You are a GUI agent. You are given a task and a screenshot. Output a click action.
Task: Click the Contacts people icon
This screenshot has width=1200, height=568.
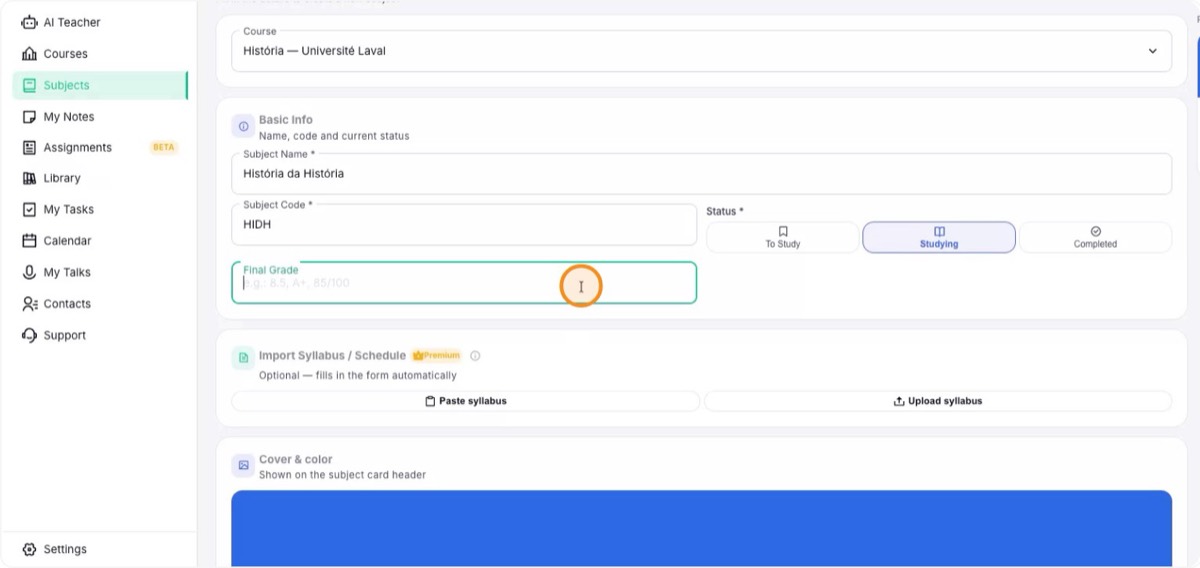(x=29, y=304)
